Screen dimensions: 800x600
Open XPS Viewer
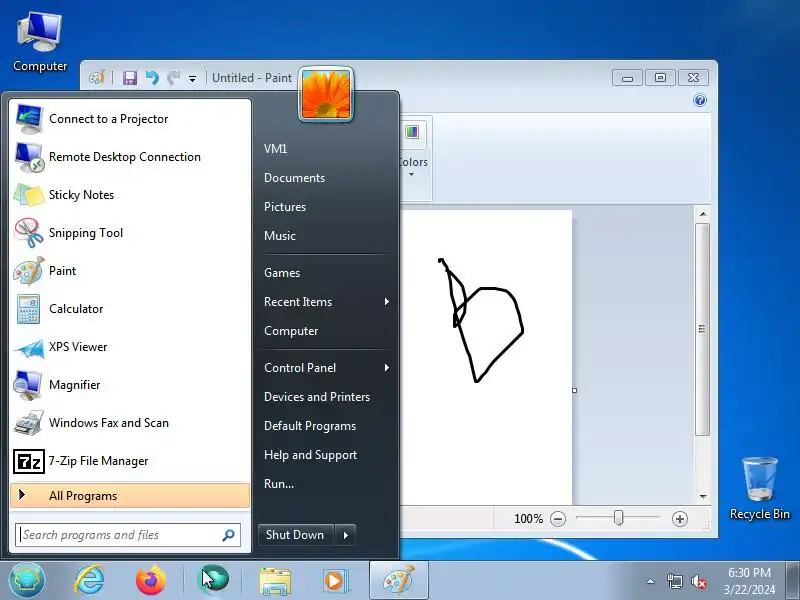[130, 346]
